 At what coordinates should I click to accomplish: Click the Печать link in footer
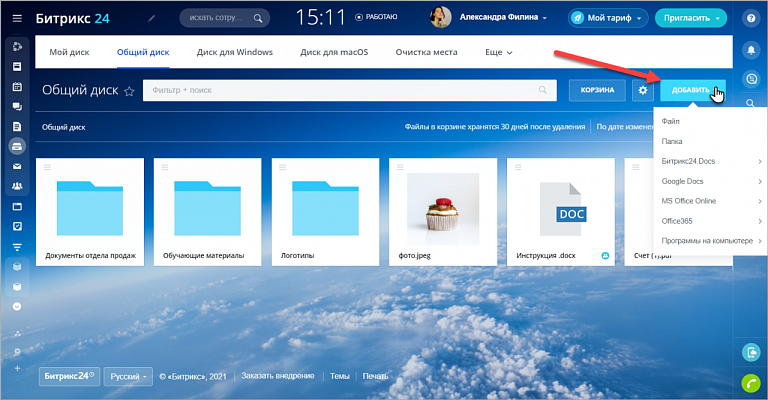pyautogui.click(x=375, y=376)
